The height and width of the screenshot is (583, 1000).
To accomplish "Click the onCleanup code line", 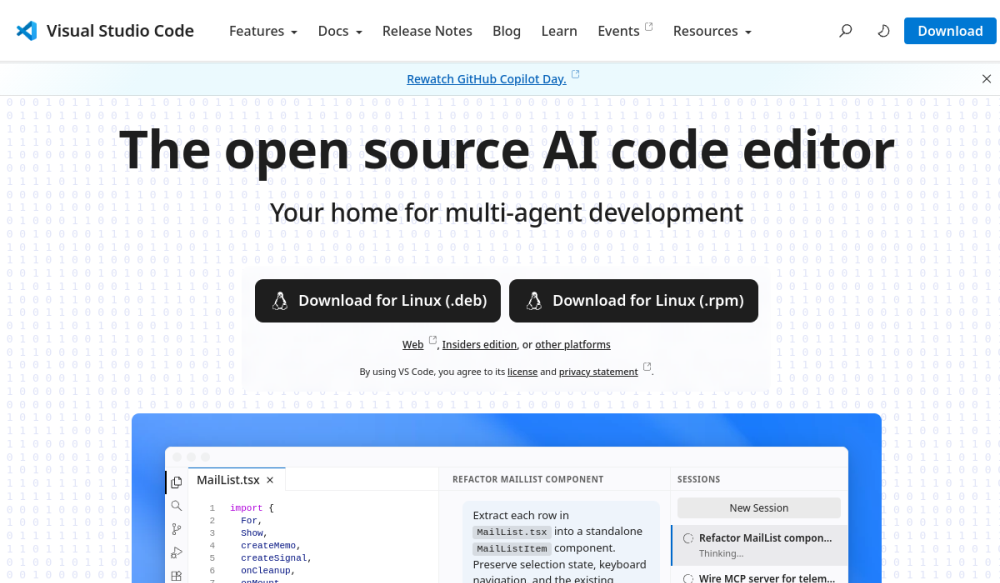I will [268, 570].
